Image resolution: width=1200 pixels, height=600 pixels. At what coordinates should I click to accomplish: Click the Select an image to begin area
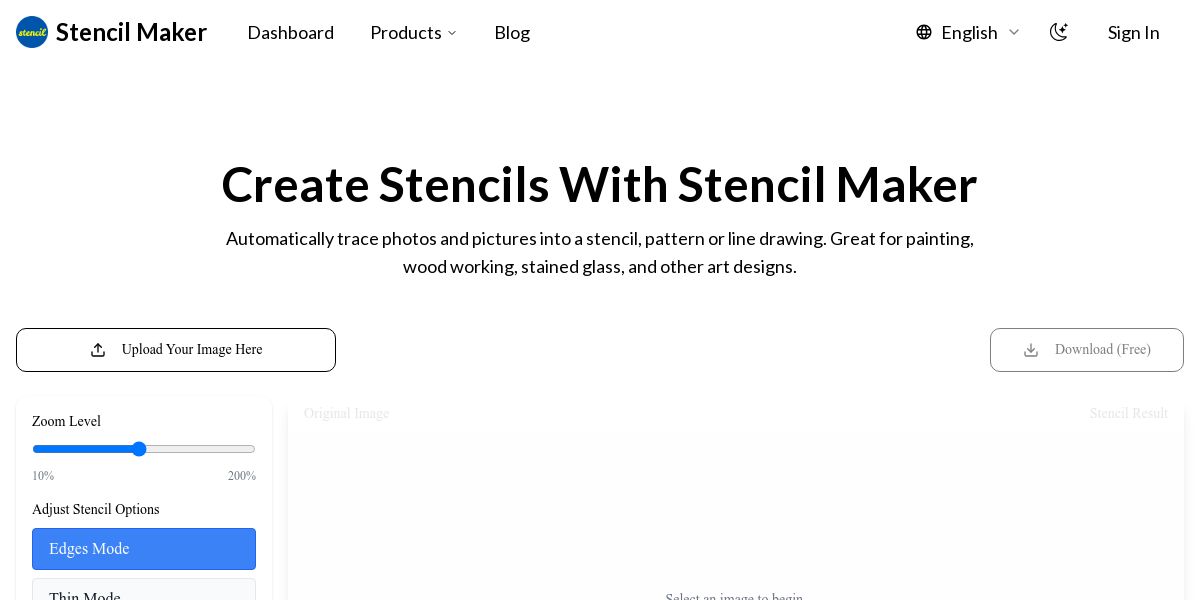734,596
